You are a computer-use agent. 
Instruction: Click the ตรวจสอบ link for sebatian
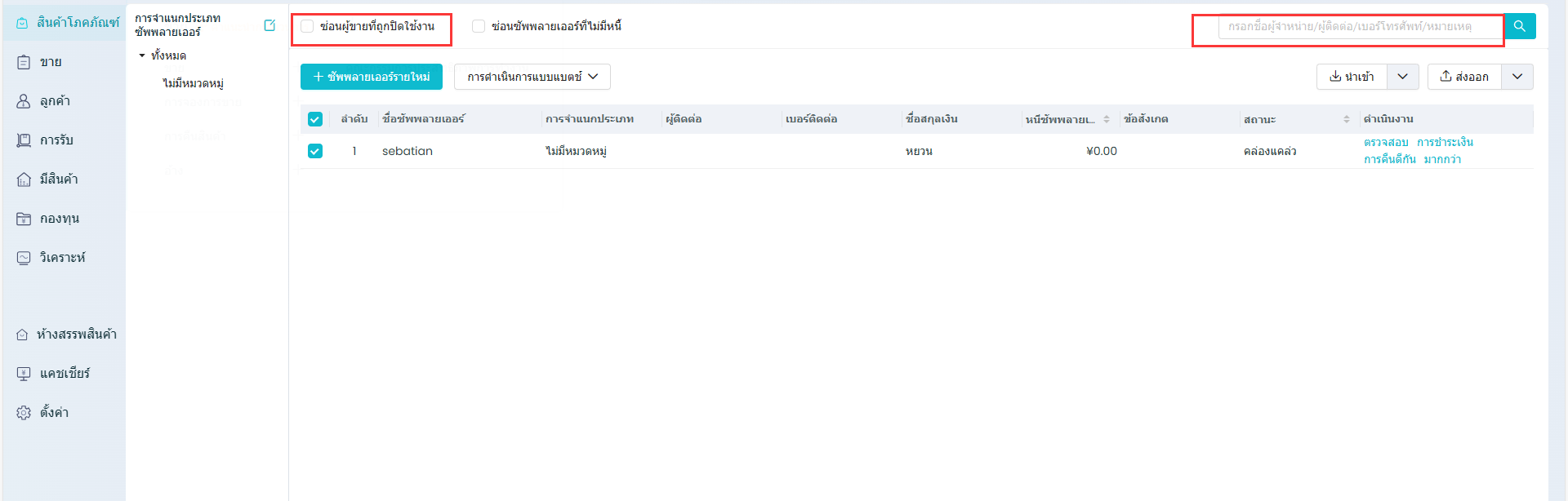(1386, 143)
